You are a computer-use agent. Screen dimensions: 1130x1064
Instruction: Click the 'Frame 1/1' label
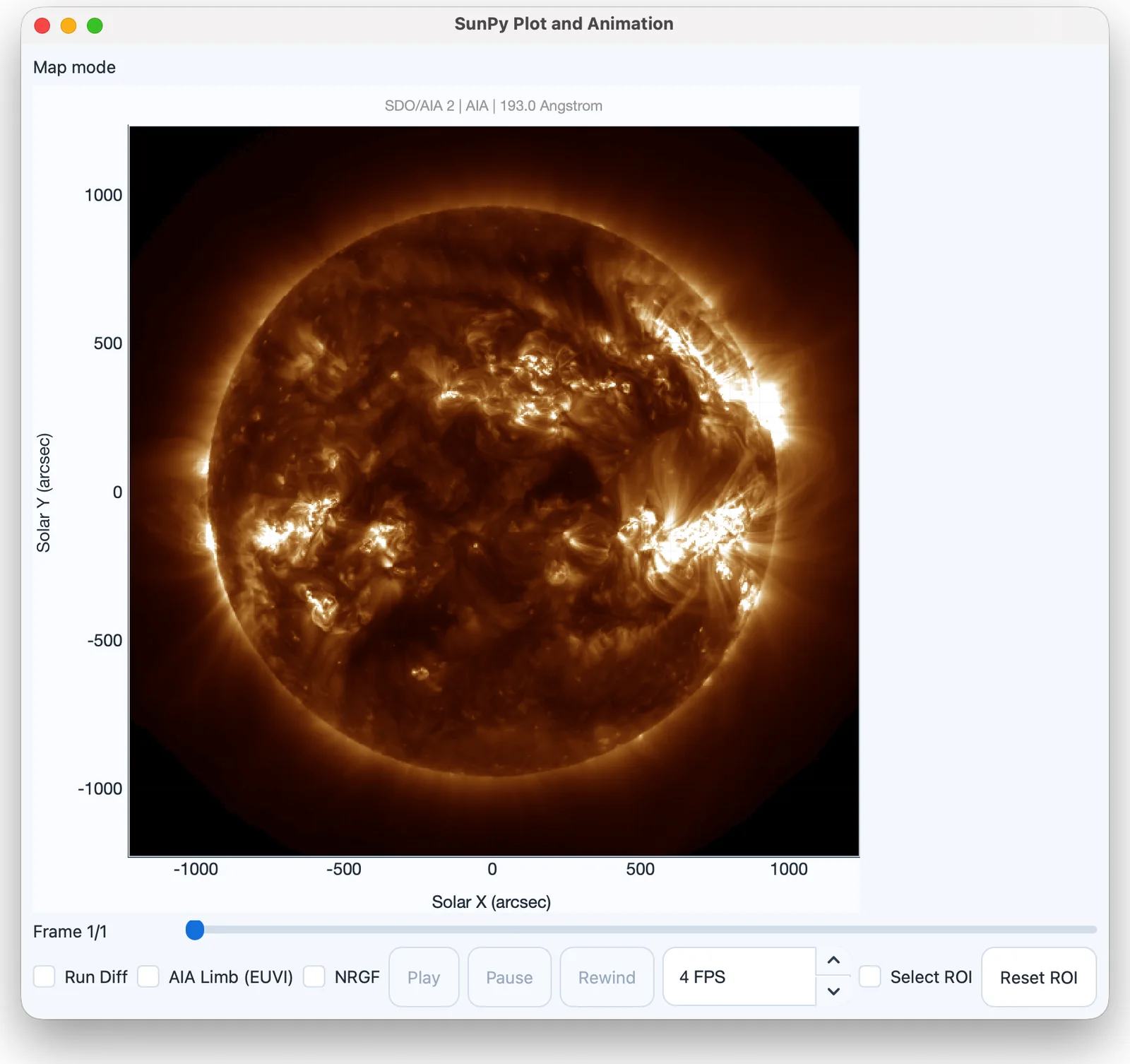click(x=70, y=932)
